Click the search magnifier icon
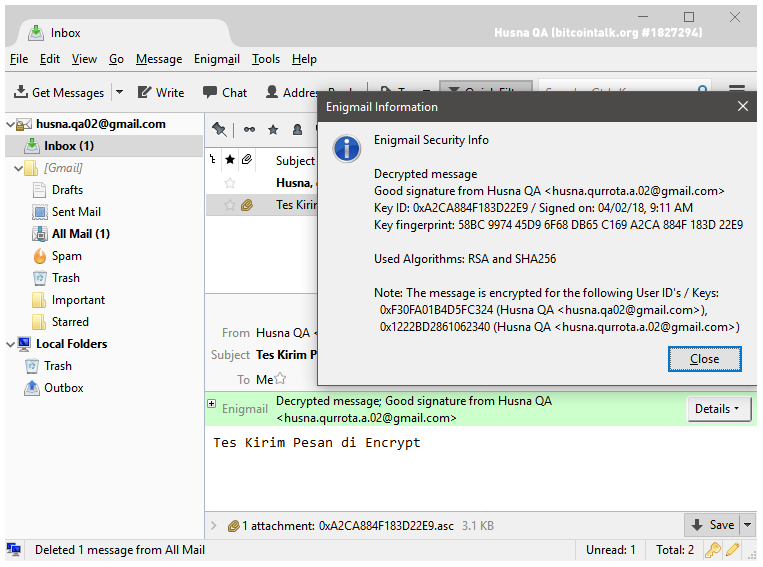This screenshot has width=763, height=567. coord(702,88)
